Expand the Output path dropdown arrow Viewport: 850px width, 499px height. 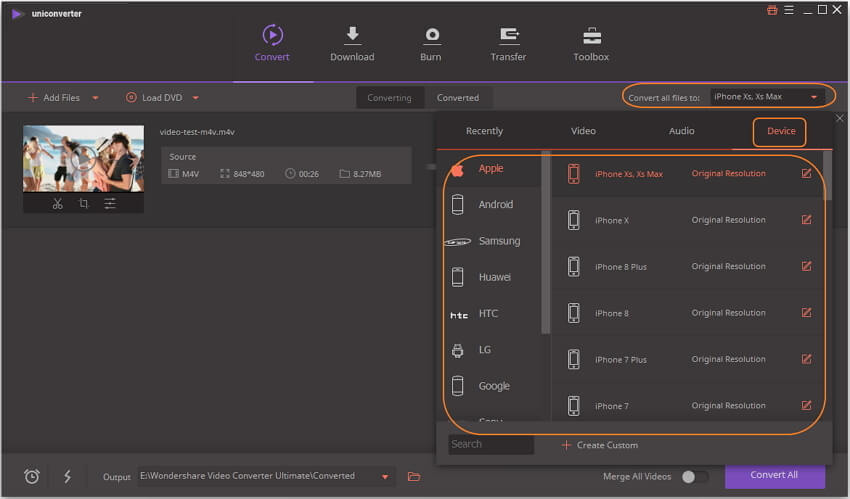pos(385,477)
